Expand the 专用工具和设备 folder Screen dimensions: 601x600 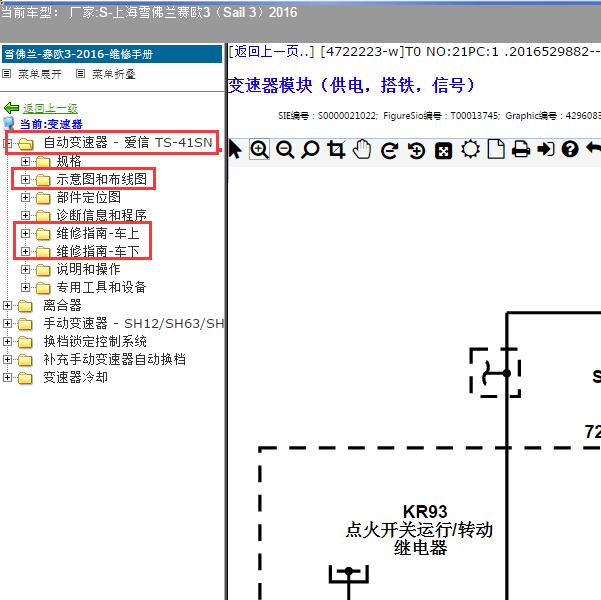click(x=25, y=287)
